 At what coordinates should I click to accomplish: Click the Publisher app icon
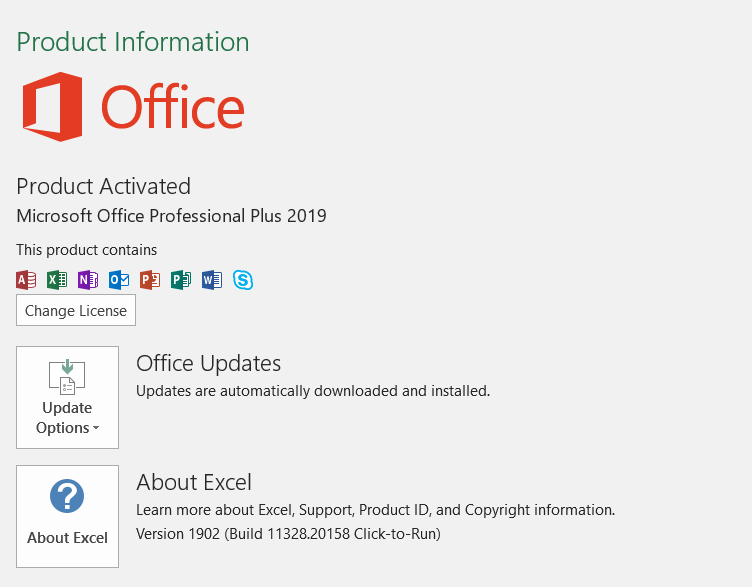181,280
